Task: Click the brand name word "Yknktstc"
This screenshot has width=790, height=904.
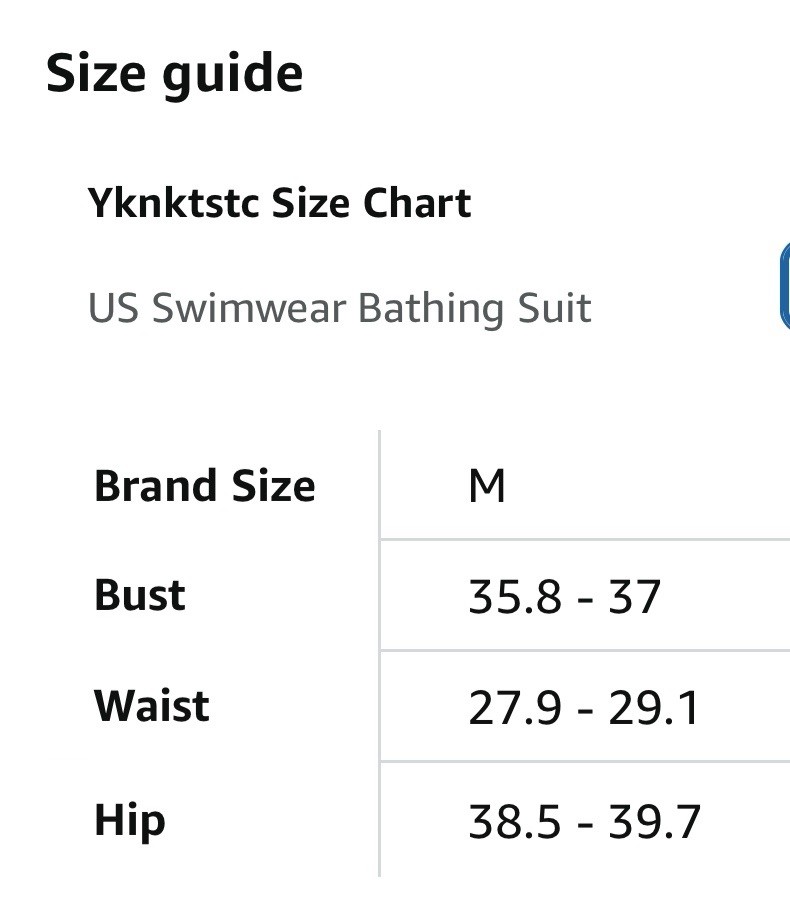Action: coord(174,203)
